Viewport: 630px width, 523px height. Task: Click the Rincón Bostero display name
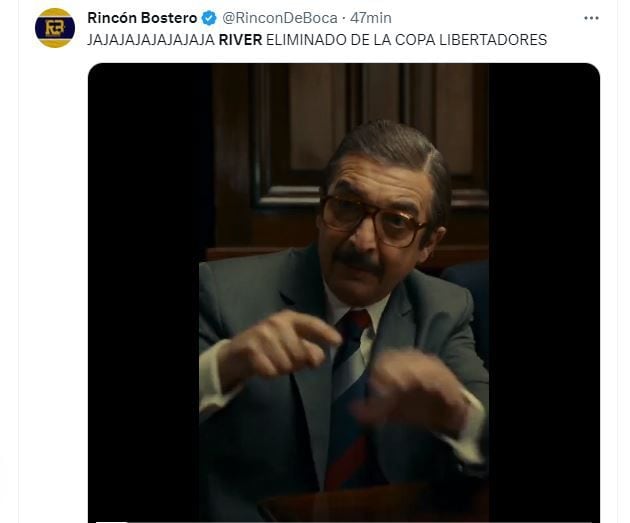coord(142,18)
